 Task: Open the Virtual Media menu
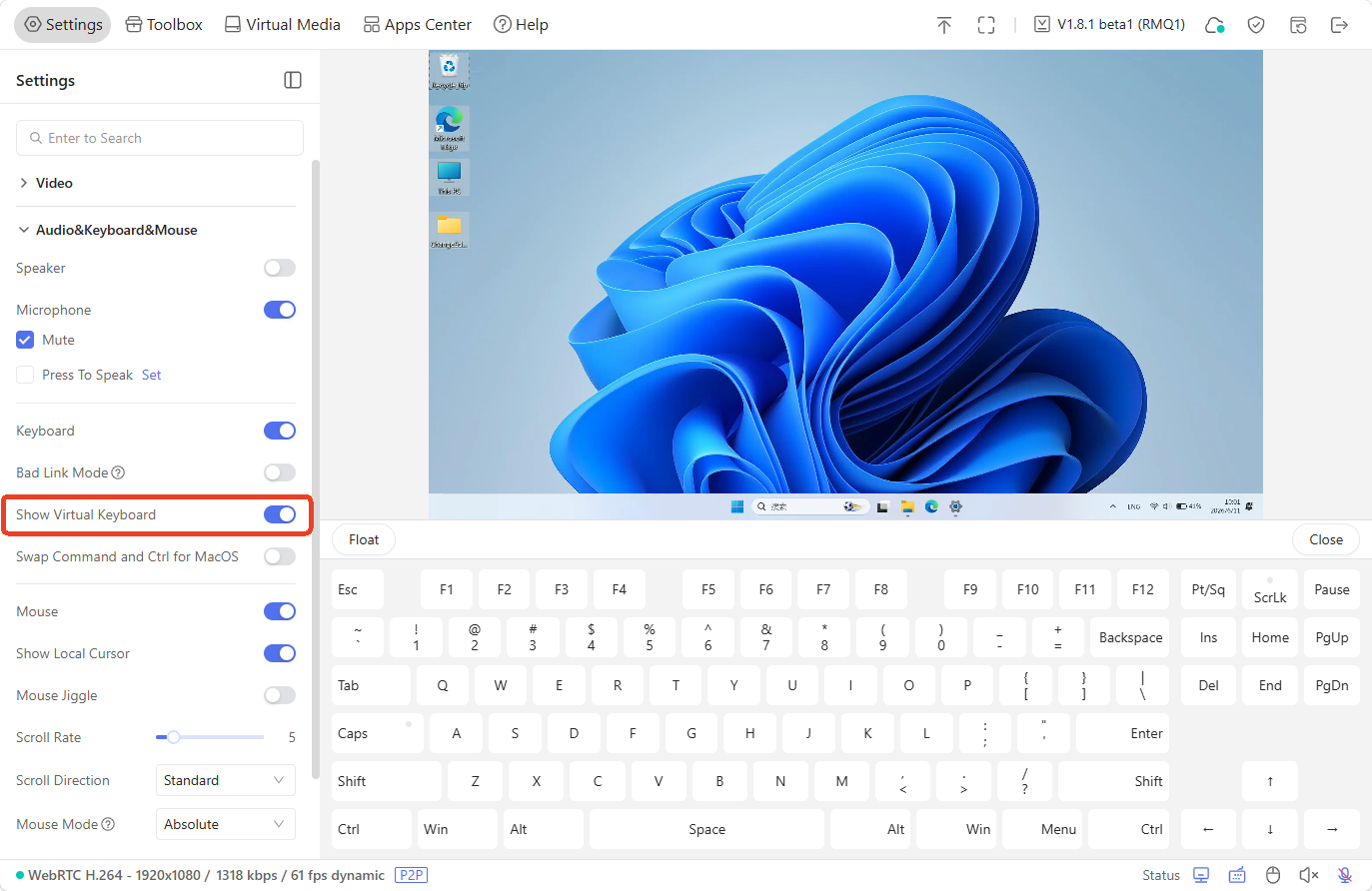(283, 25)
